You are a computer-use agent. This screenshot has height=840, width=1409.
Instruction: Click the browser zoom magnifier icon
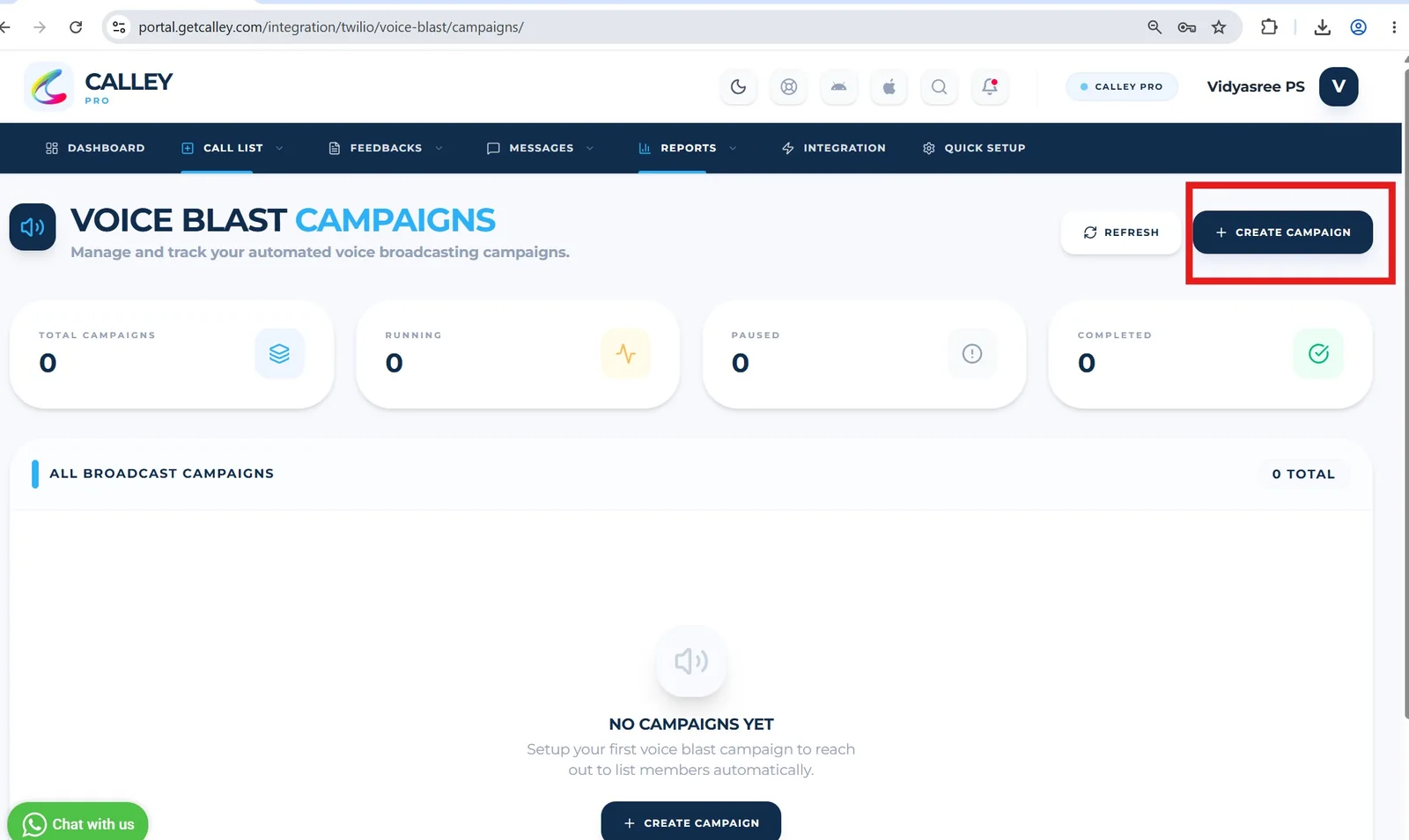(x=1154, y=27)
